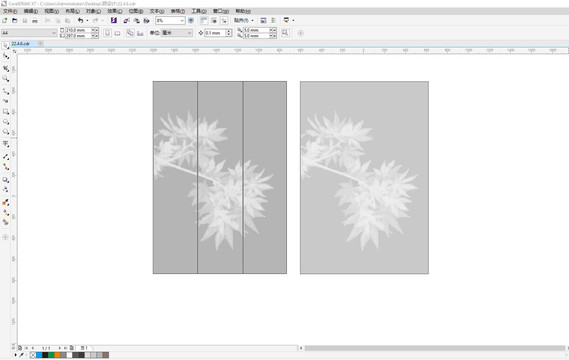Toggle treat all objects as filled
The image size is (569, 360).
click(286, 33)
